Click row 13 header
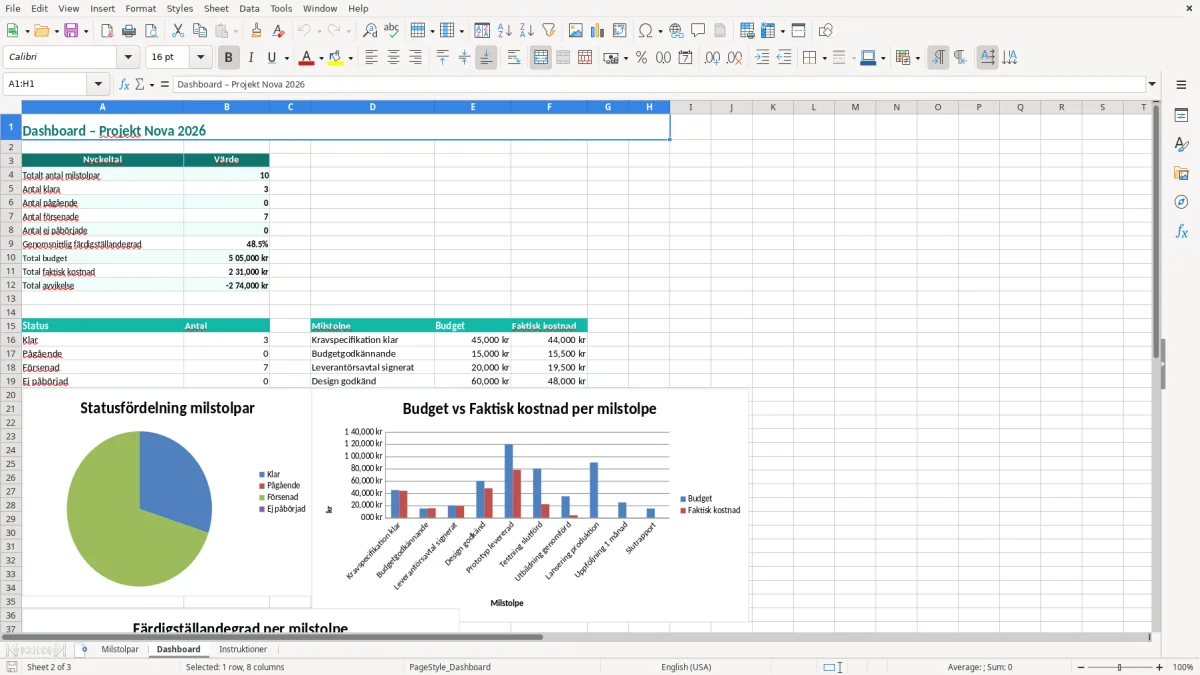1200x675 pixels. pos(10,299)
